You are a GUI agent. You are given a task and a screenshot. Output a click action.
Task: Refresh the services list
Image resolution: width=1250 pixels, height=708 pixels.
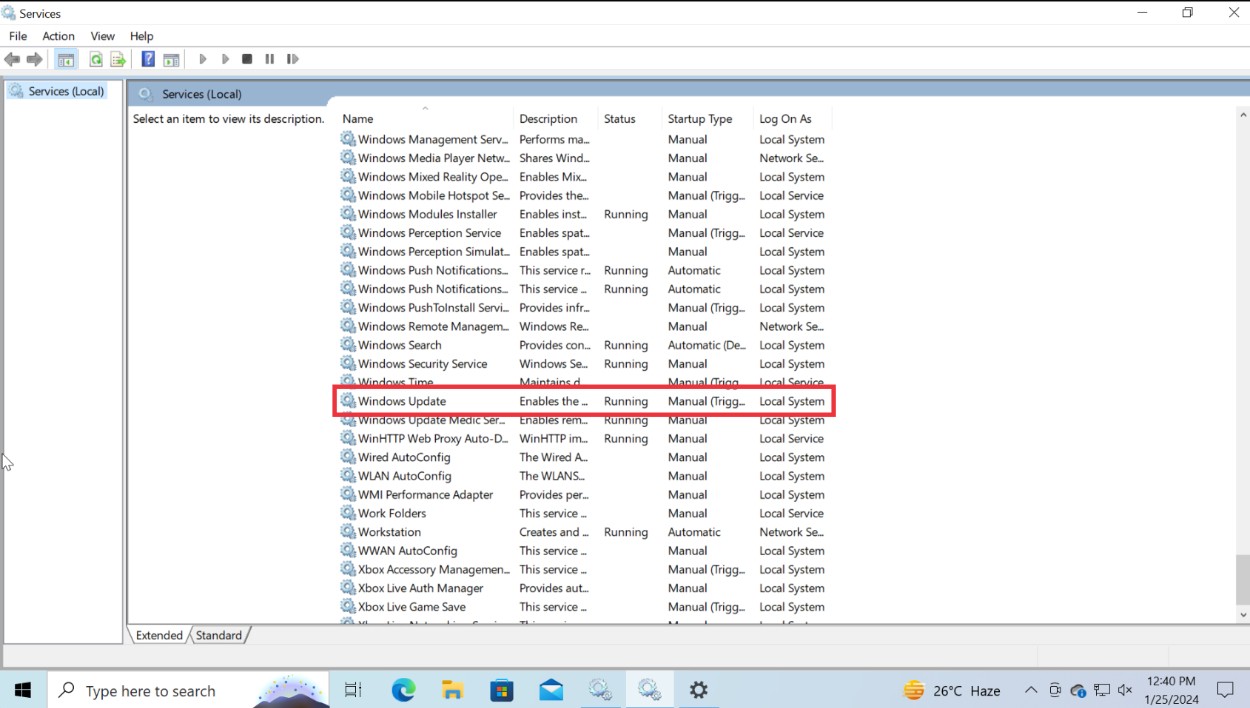point(95,59)
